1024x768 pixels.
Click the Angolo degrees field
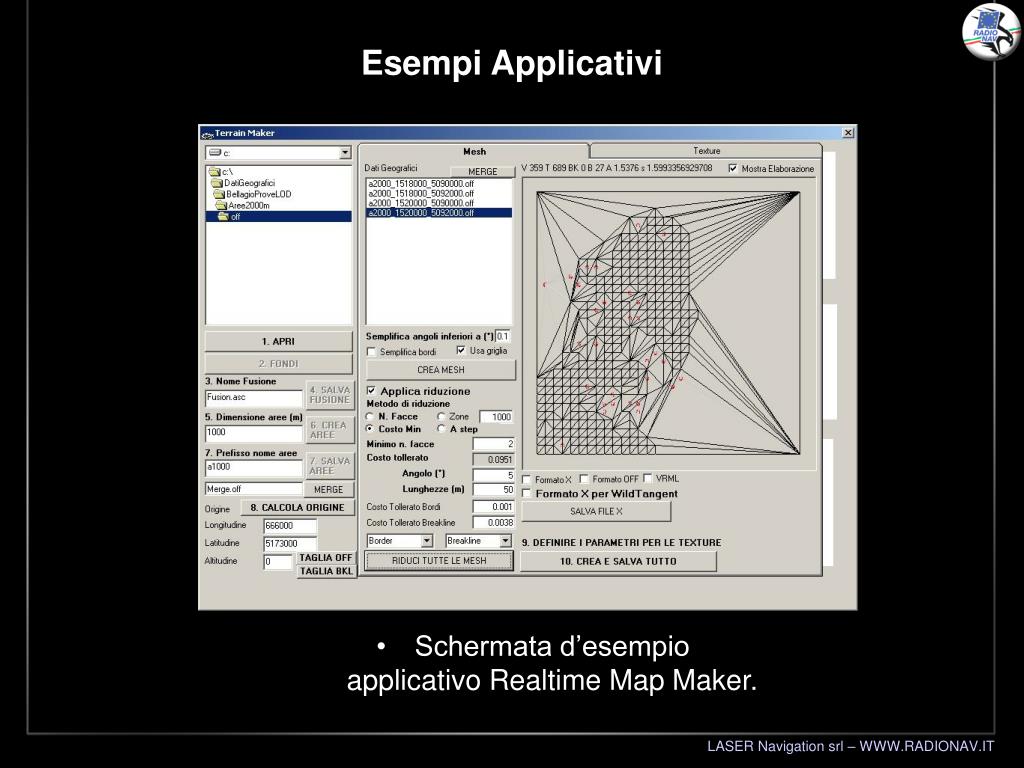[x=493, y=475]
